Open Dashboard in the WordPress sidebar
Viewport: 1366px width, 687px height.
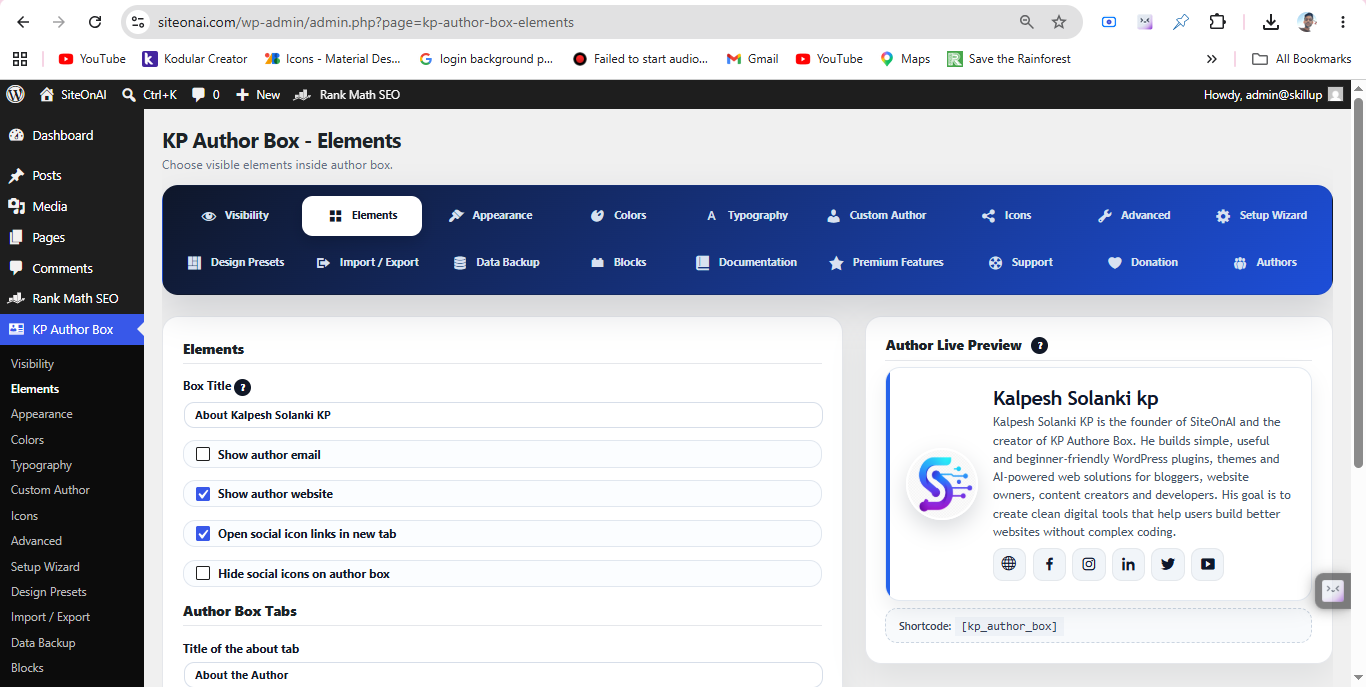coord(72,135)
